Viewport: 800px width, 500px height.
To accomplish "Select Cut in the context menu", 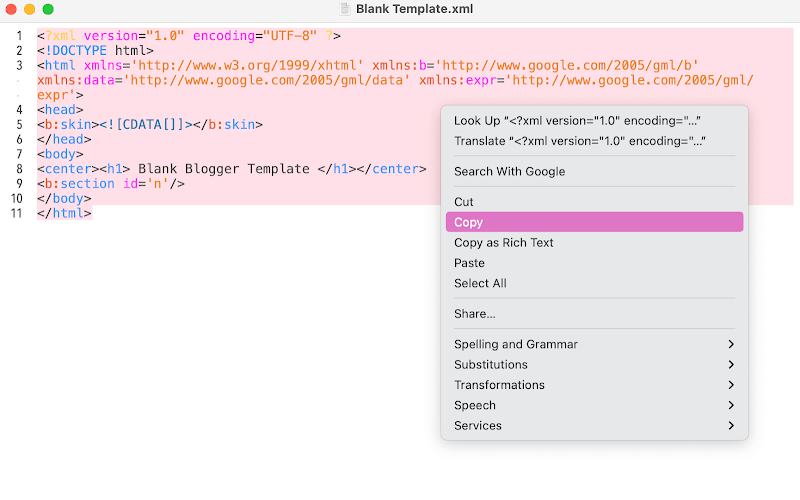I will click(x=594, y=202).
